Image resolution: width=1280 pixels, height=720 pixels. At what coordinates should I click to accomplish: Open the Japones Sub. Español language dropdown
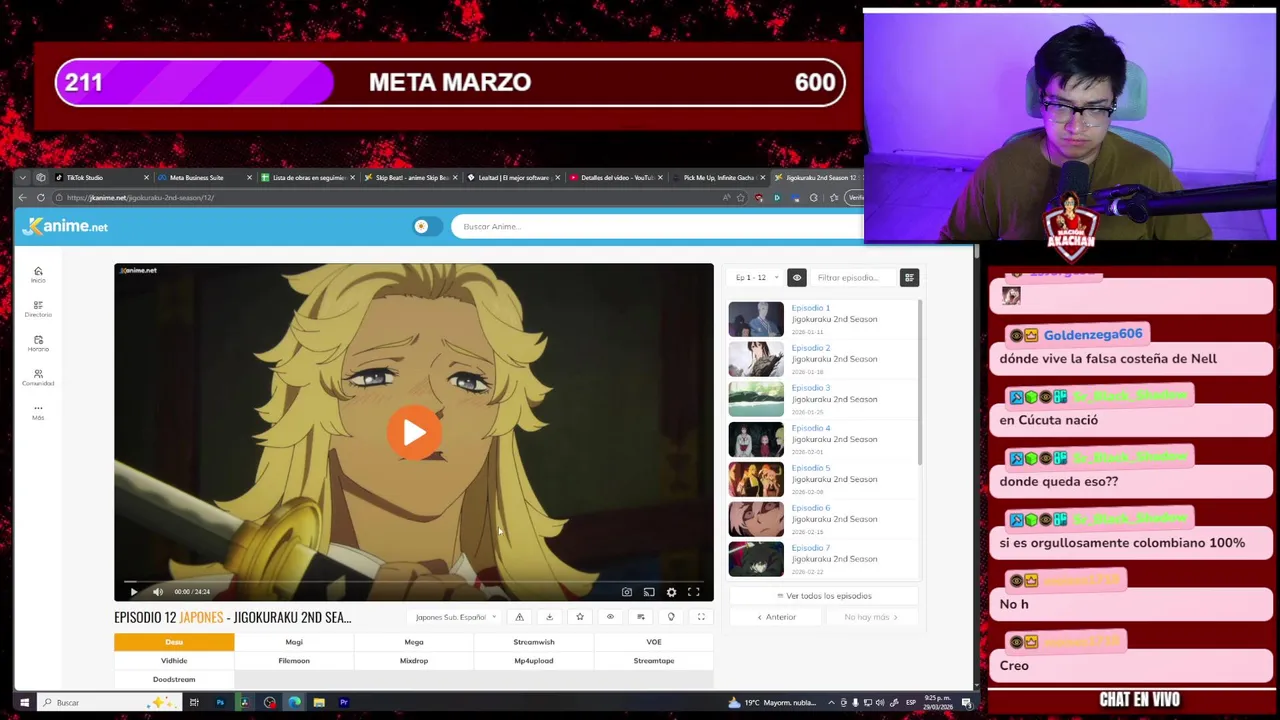[456, 617]
